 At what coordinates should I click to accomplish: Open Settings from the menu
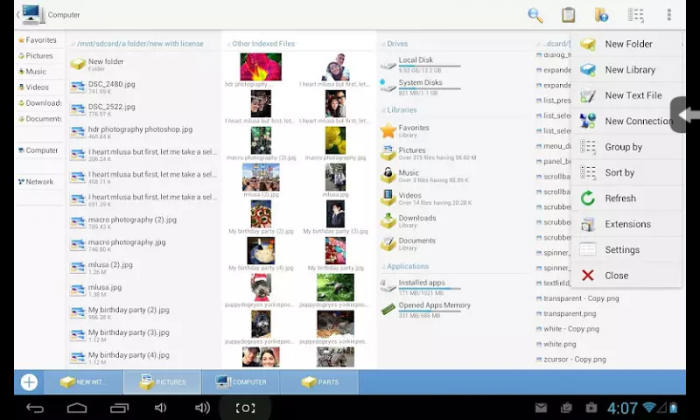pyautogui.click(x=621, y=250)
